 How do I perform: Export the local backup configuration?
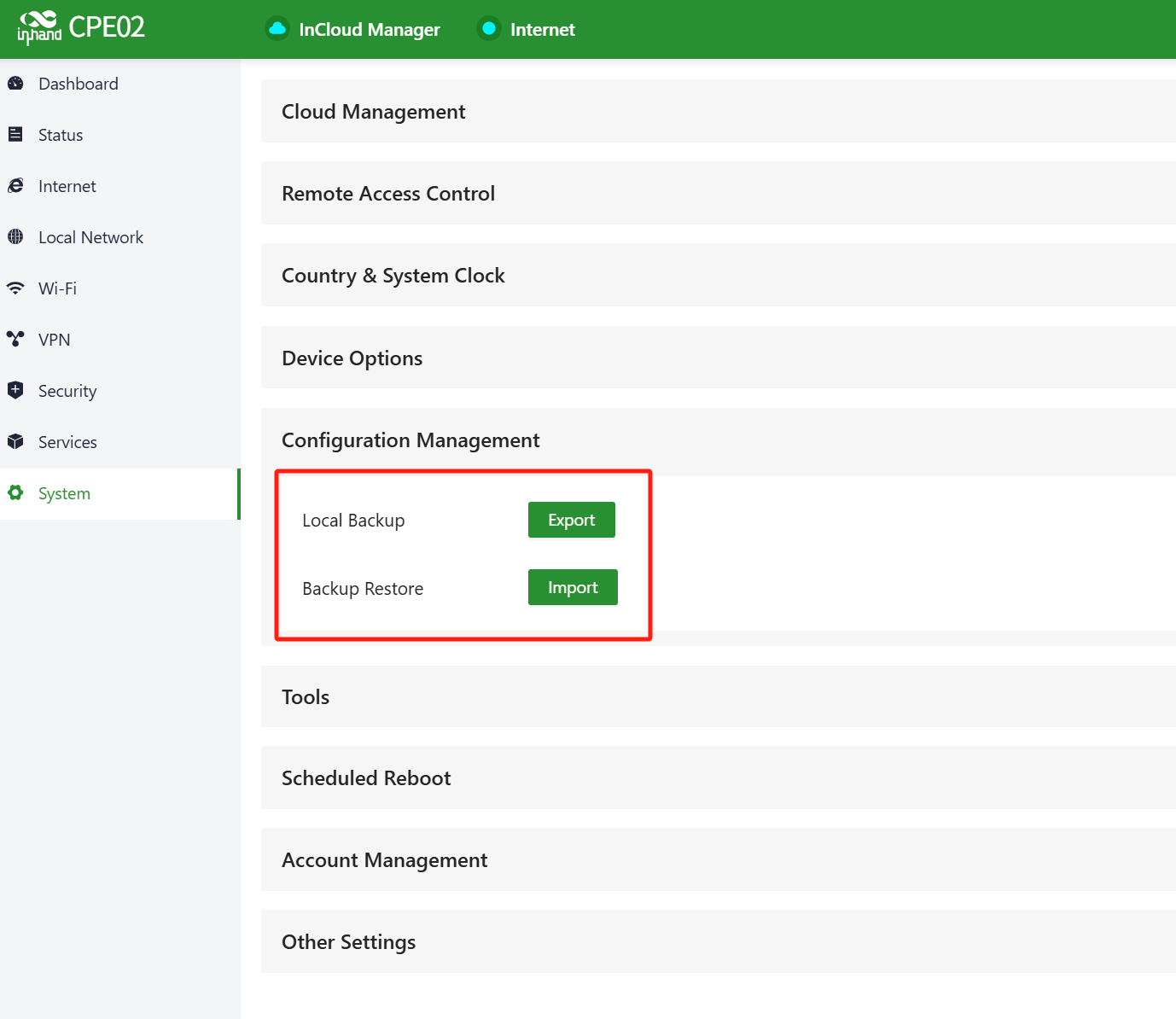(571, 520)
